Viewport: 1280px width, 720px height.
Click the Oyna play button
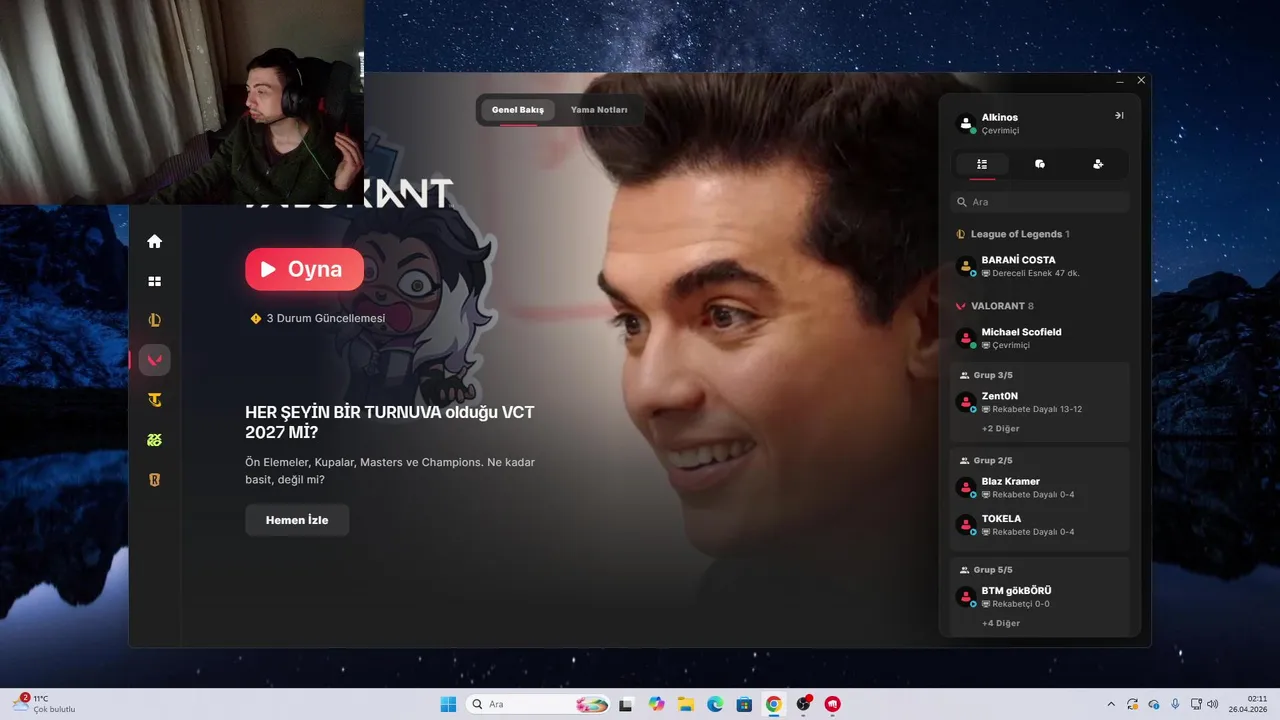[x=304, y=269]
